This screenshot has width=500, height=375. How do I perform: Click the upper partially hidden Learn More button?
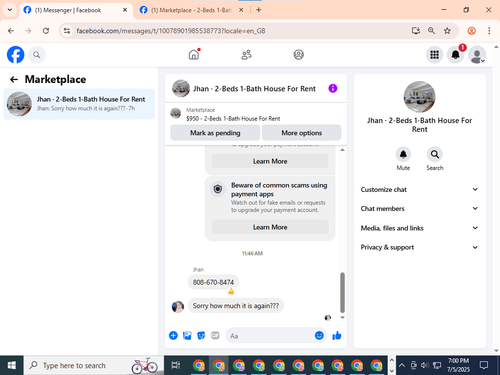coord(270,161)
